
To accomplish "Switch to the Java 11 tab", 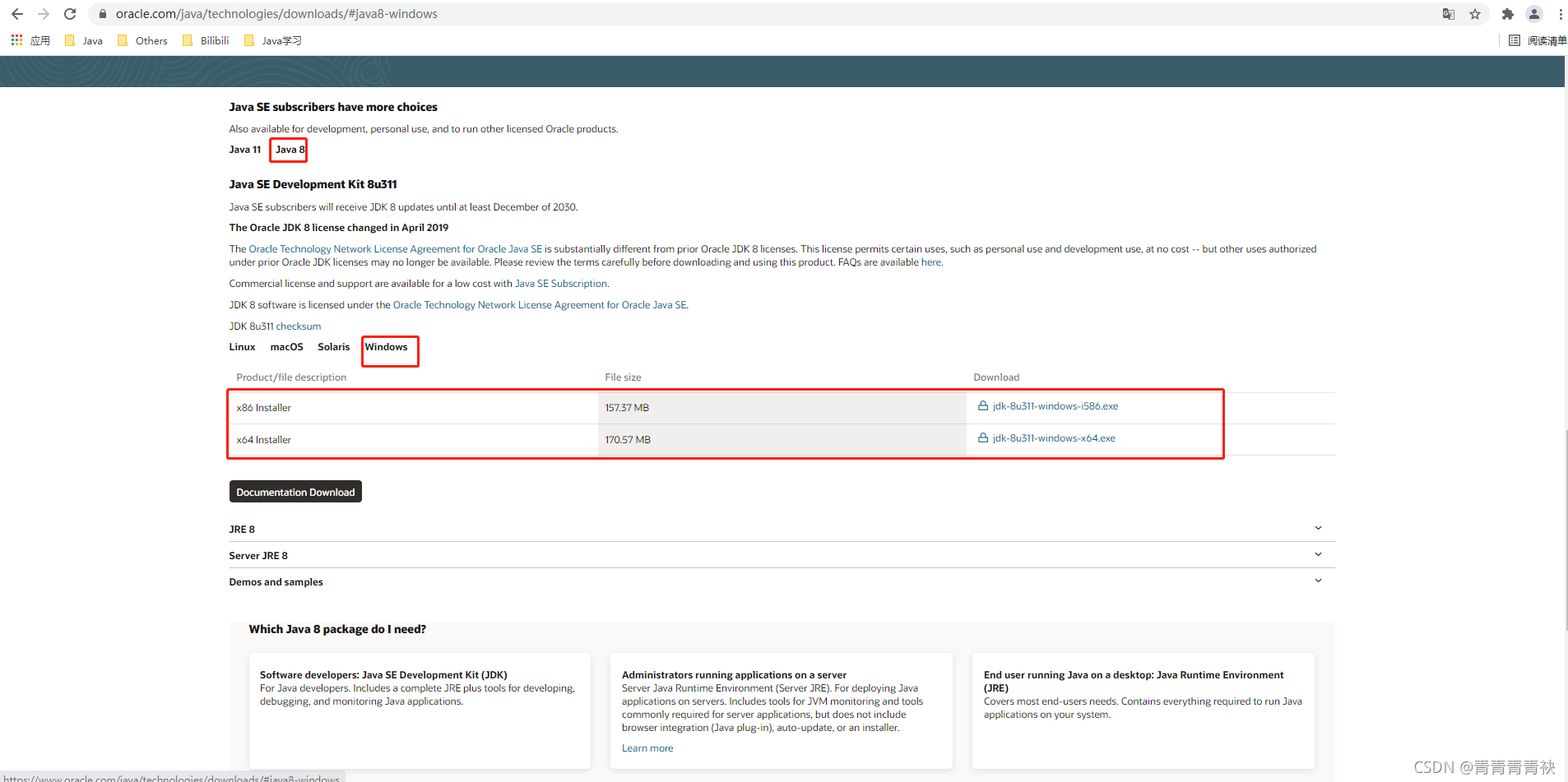I will point(244,150).
